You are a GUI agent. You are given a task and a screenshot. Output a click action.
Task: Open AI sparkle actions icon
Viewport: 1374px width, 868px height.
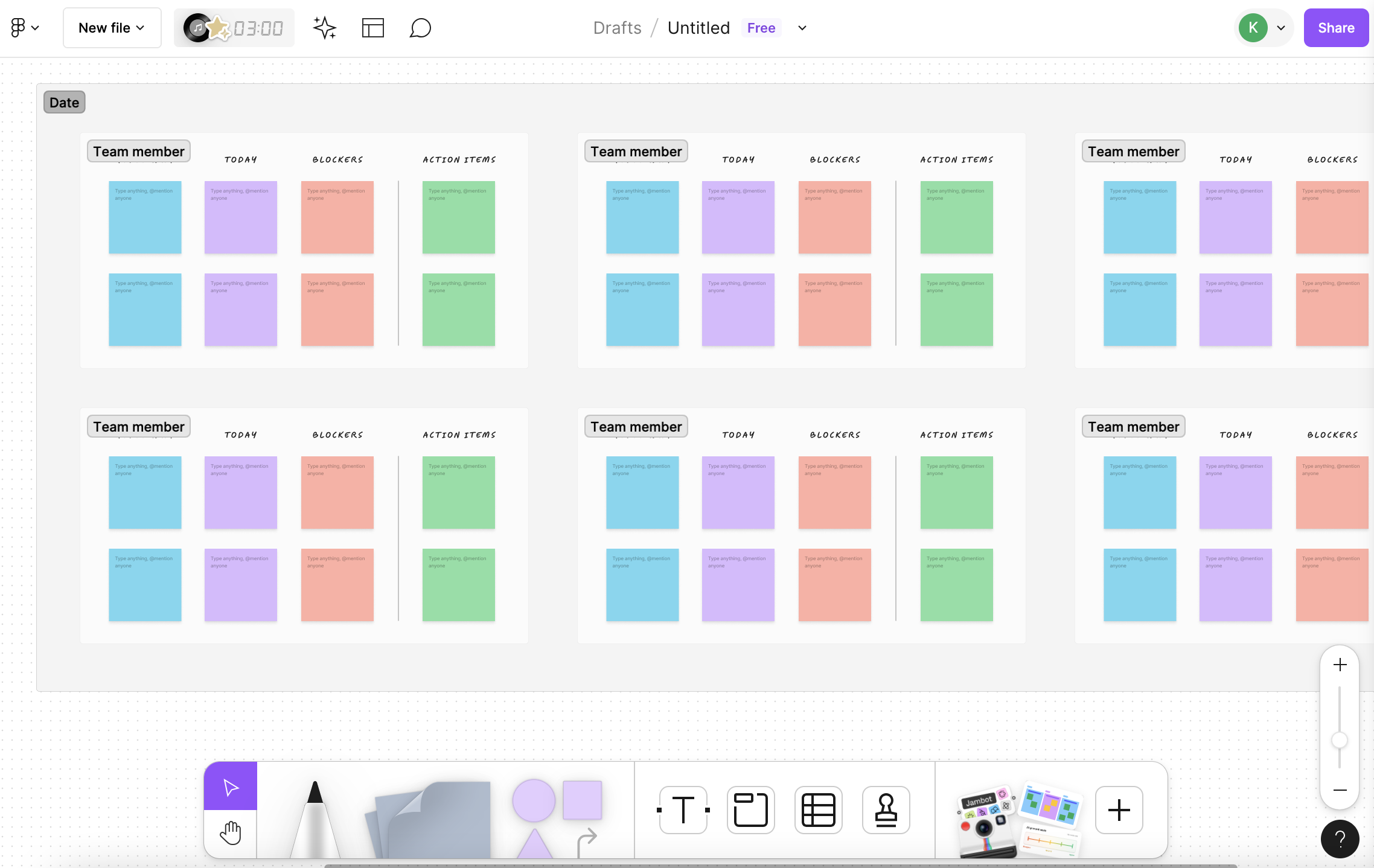[x=325, y=28]
